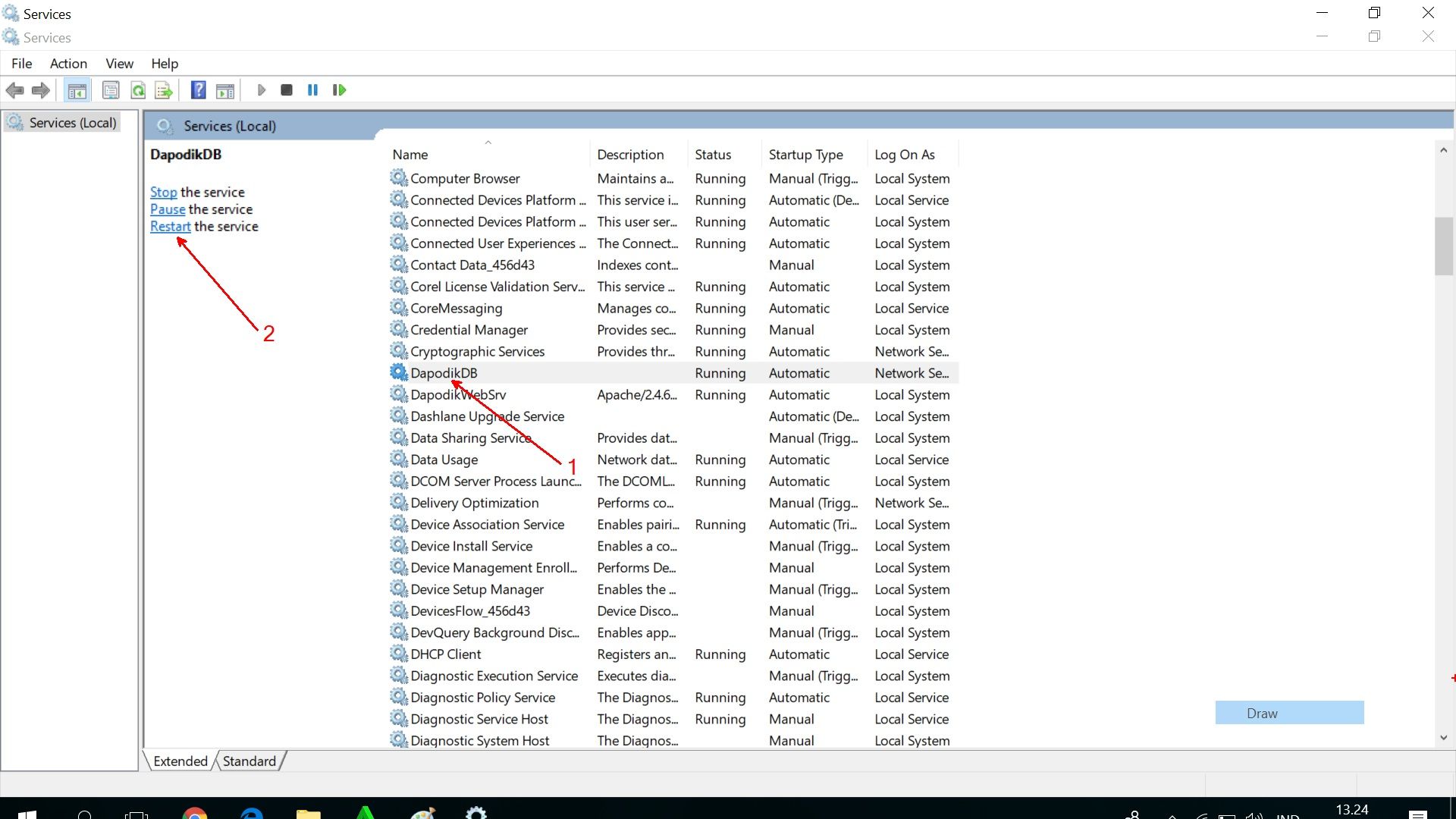Screen dimensions: 1456x819
Task: Click gear icon of DapodikDB service
Action: pyautogui.click(x=399, y=372)
